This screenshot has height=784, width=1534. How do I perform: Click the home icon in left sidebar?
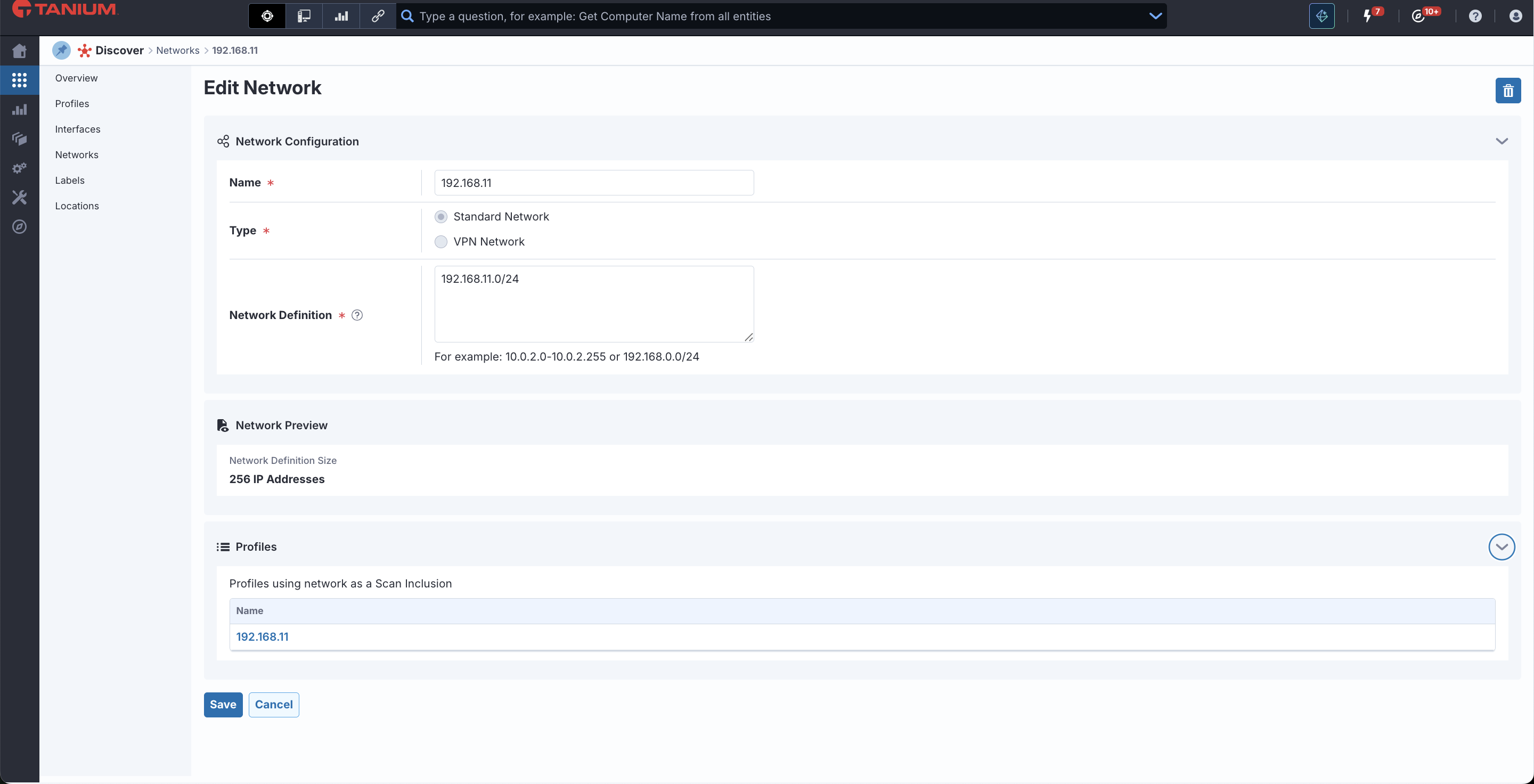pyautogui.click(x=19, y=51)
